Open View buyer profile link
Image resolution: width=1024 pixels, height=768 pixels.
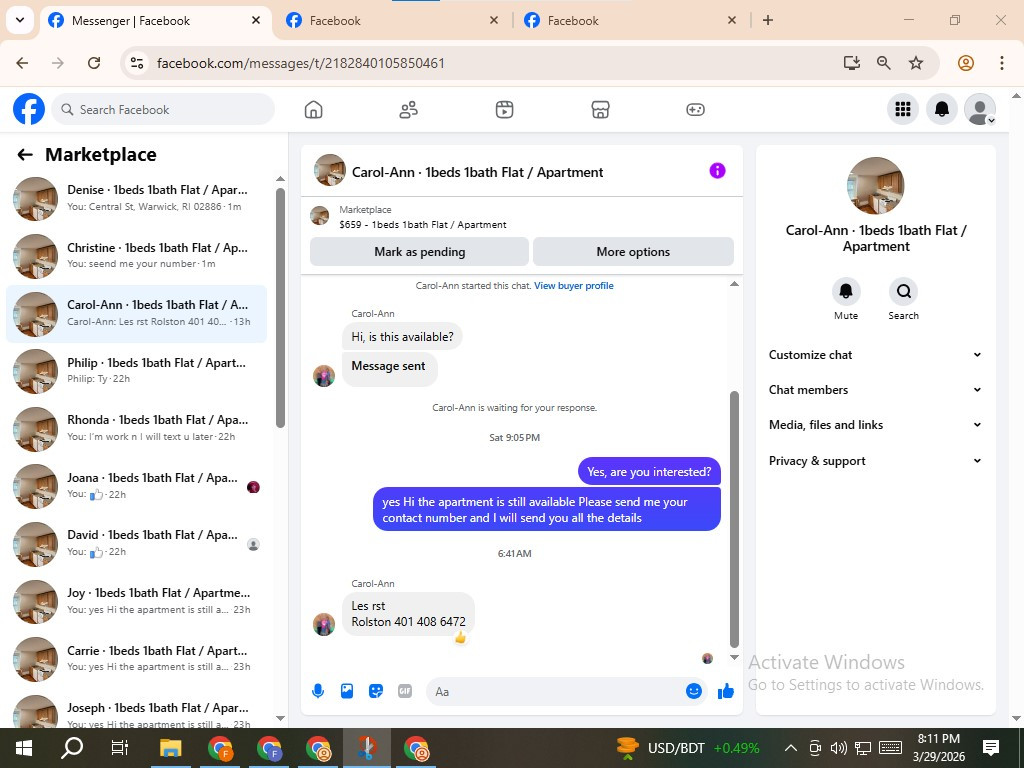(x=573, y=285)
